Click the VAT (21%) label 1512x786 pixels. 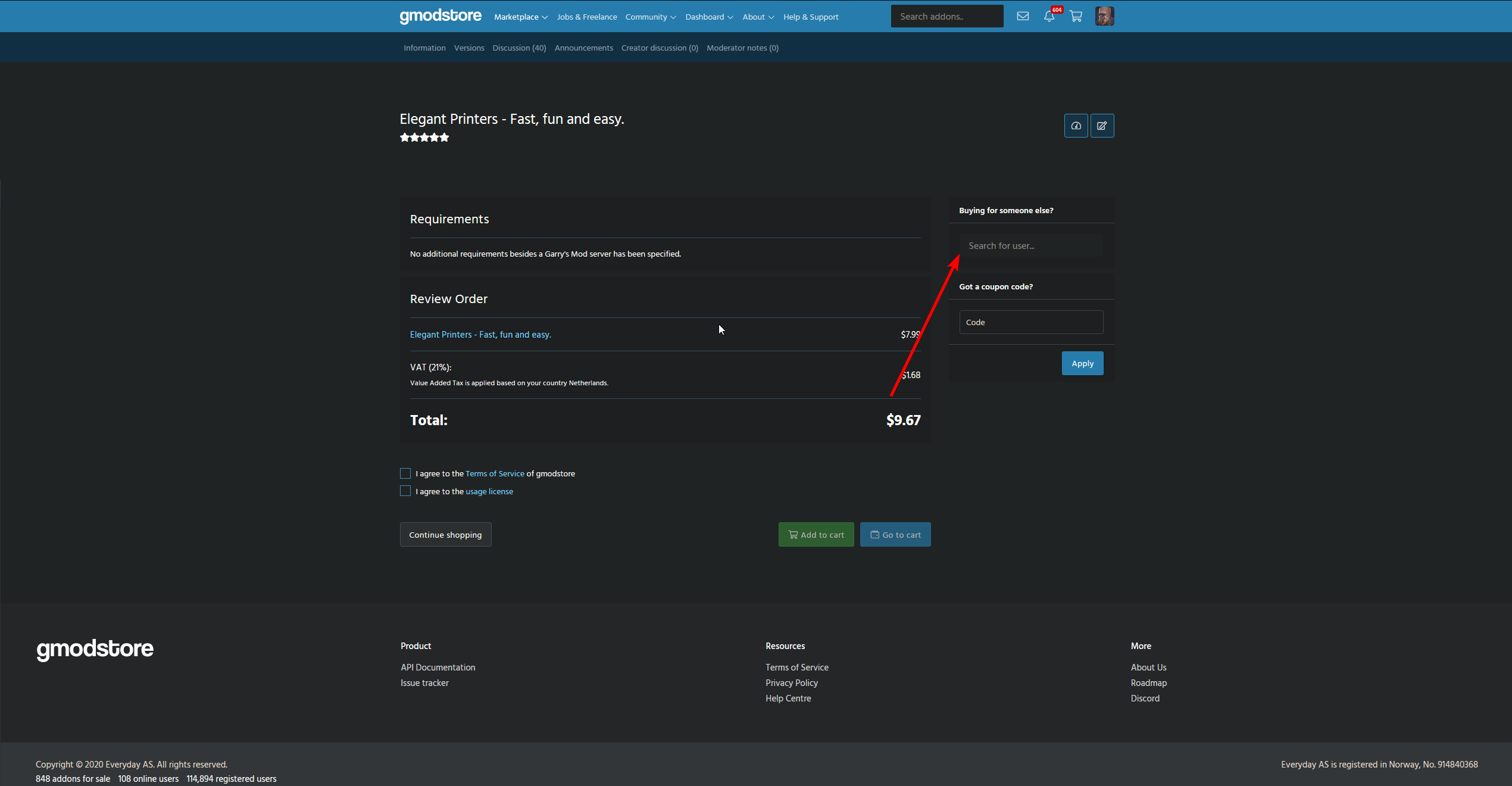[430, 367]
